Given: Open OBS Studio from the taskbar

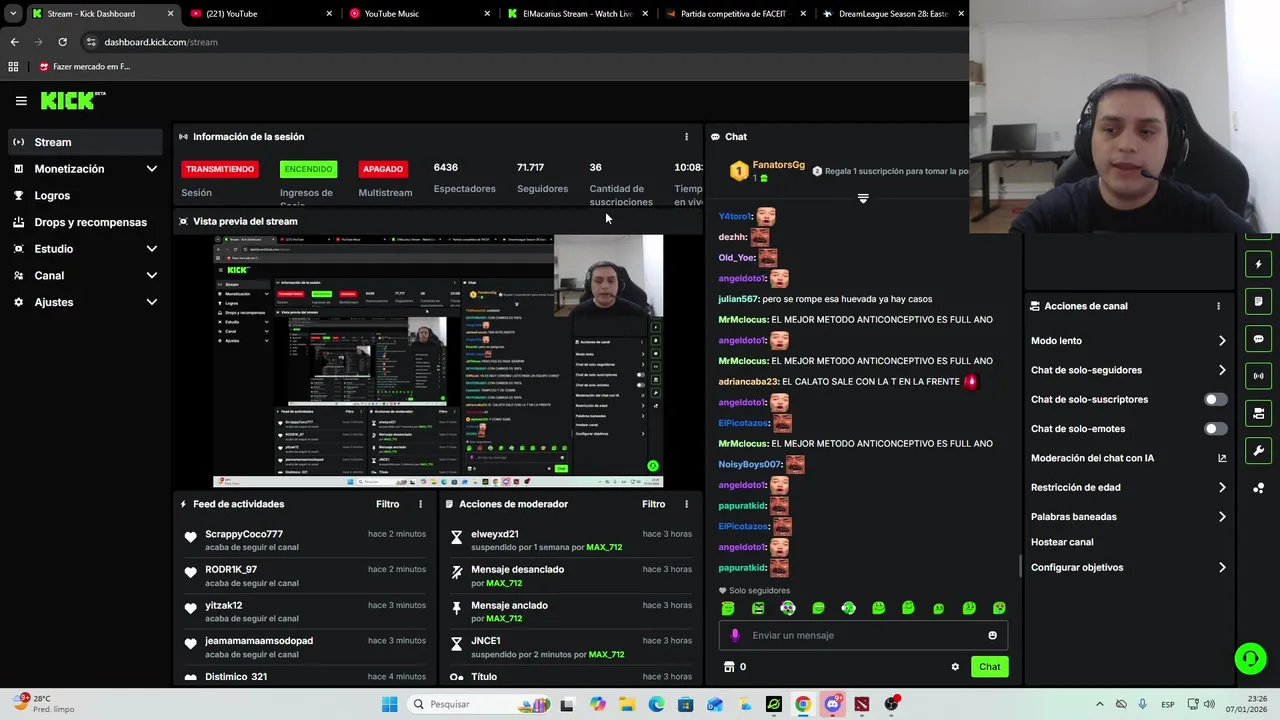Looking at the screenshot, I should pos(891,704).
